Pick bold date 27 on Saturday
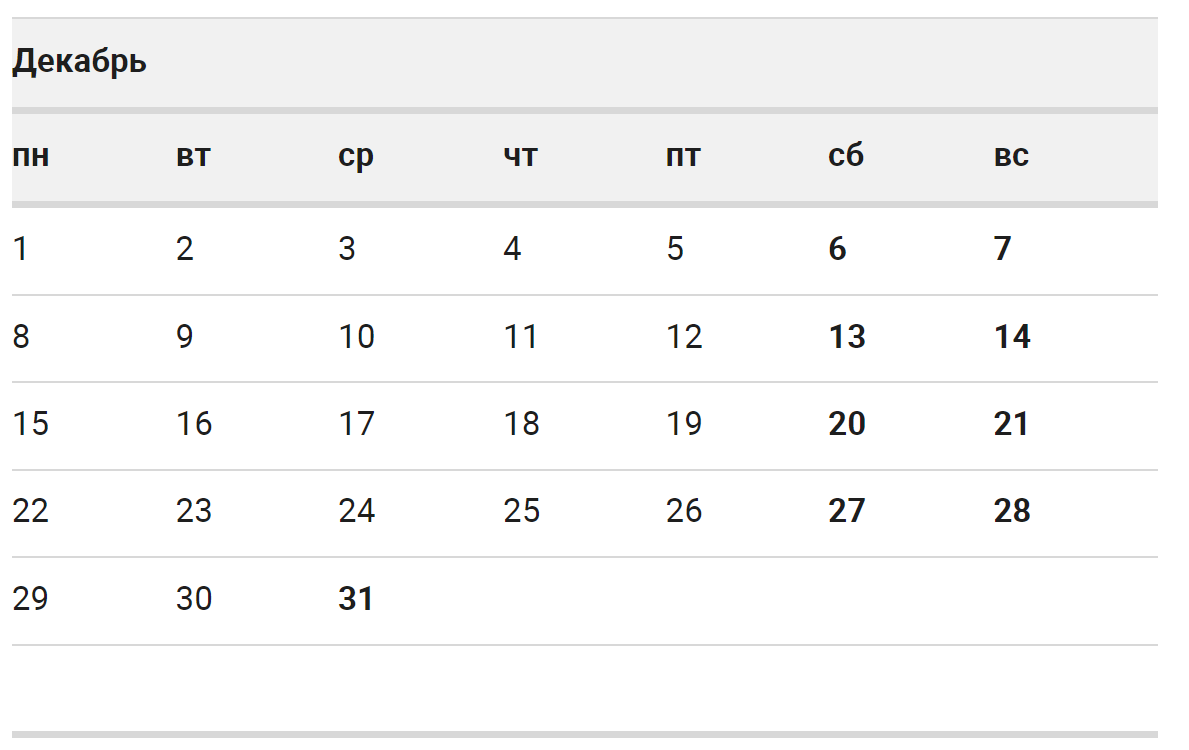 click(847, 512)
